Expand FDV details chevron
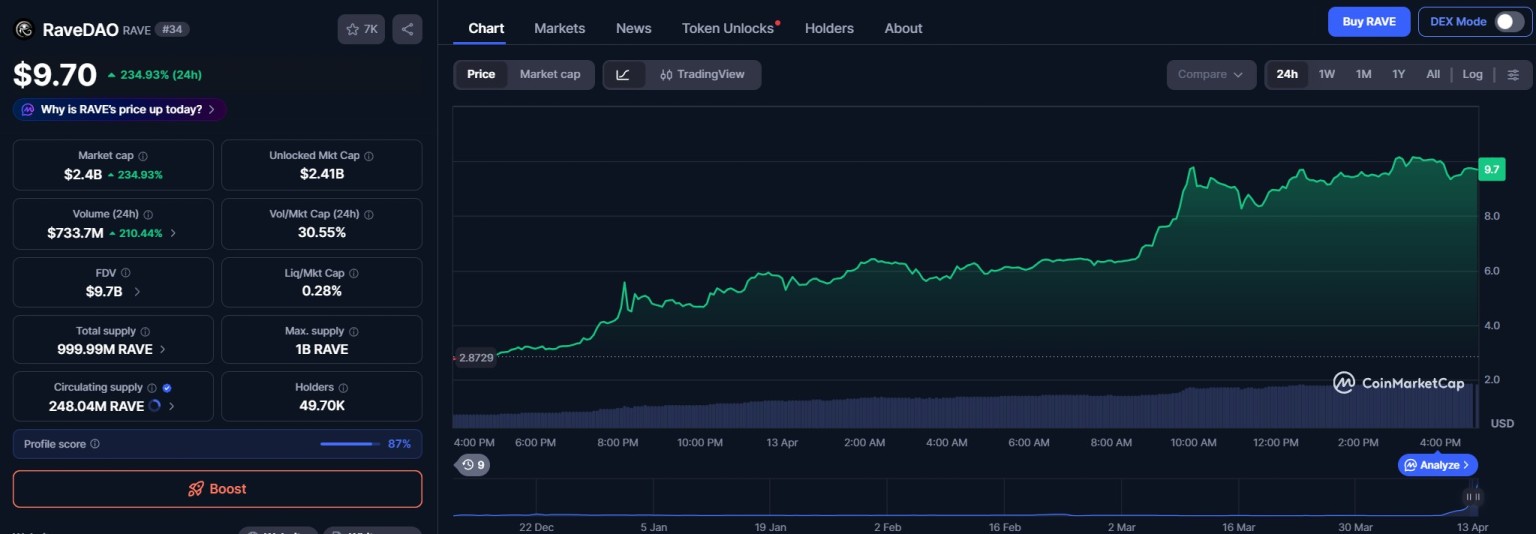Screen dimensions: 1536x534 click(137, 291)
